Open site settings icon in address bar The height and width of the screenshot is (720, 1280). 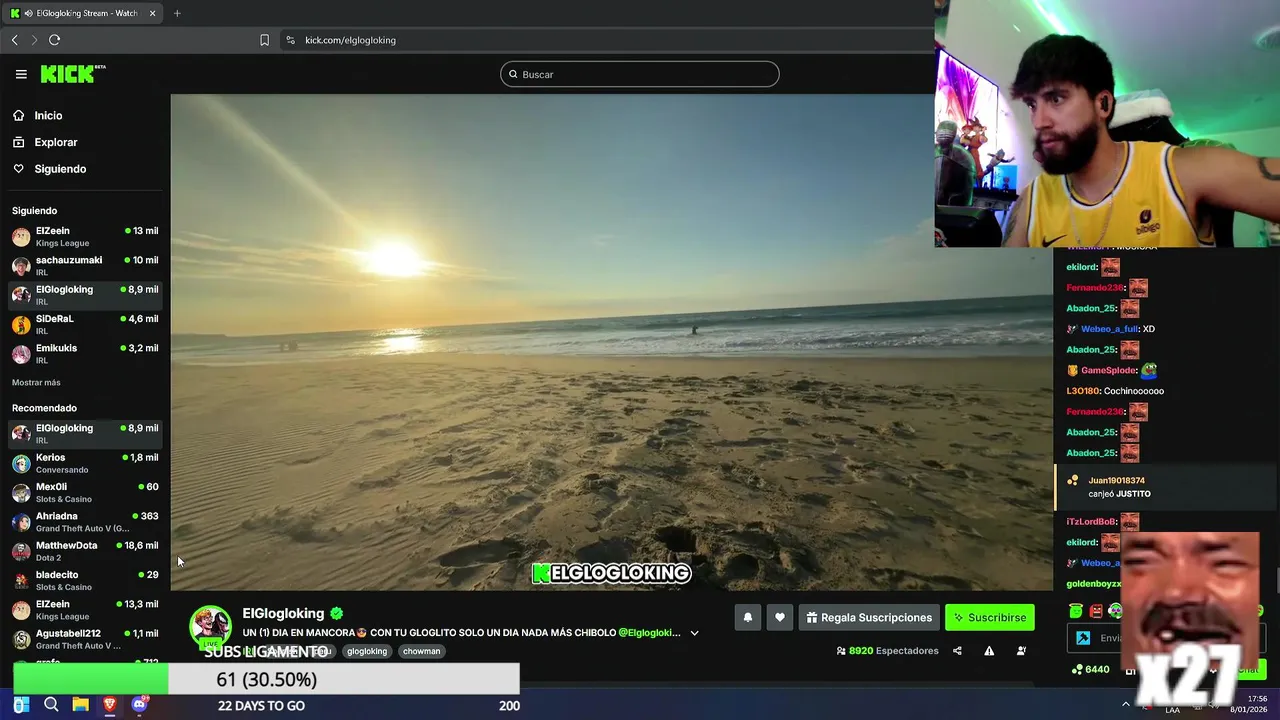pos(290,40)
